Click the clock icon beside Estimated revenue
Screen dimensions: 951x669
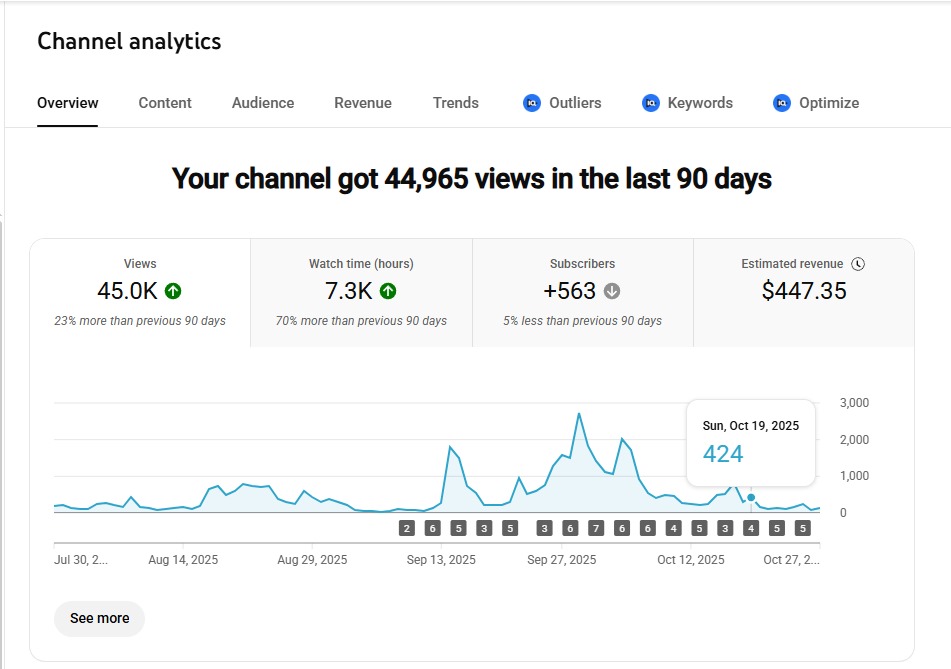pos(858,264)
